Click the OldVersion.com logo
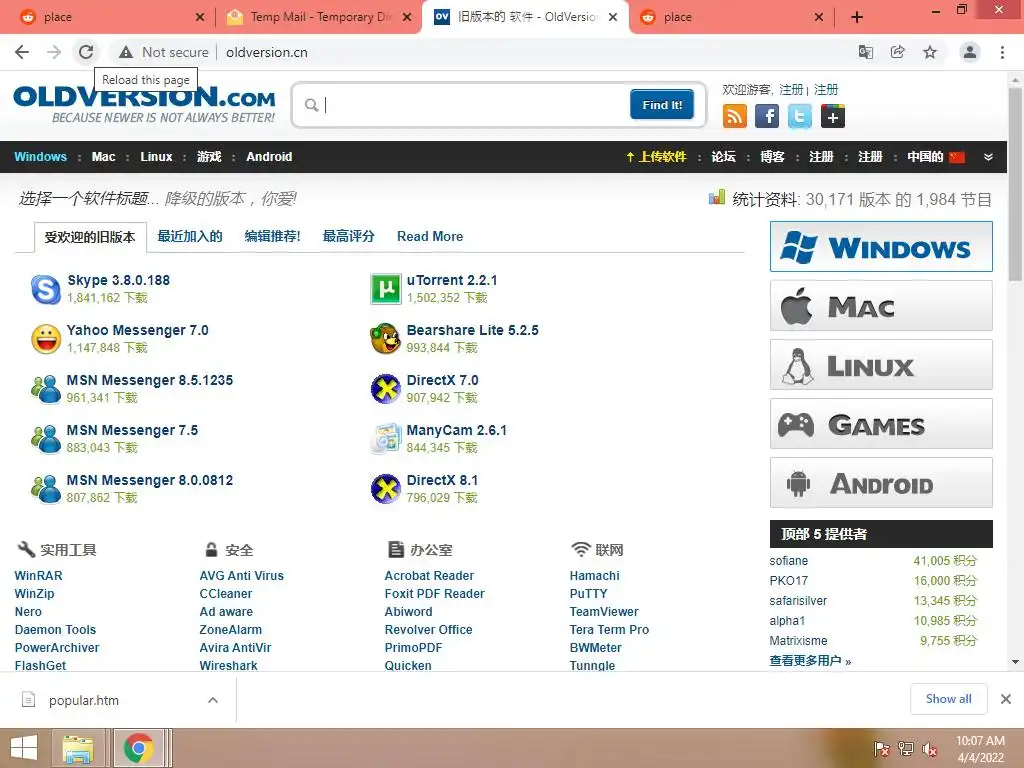This screenshot has width=1024, height=768. coord(144,104)
